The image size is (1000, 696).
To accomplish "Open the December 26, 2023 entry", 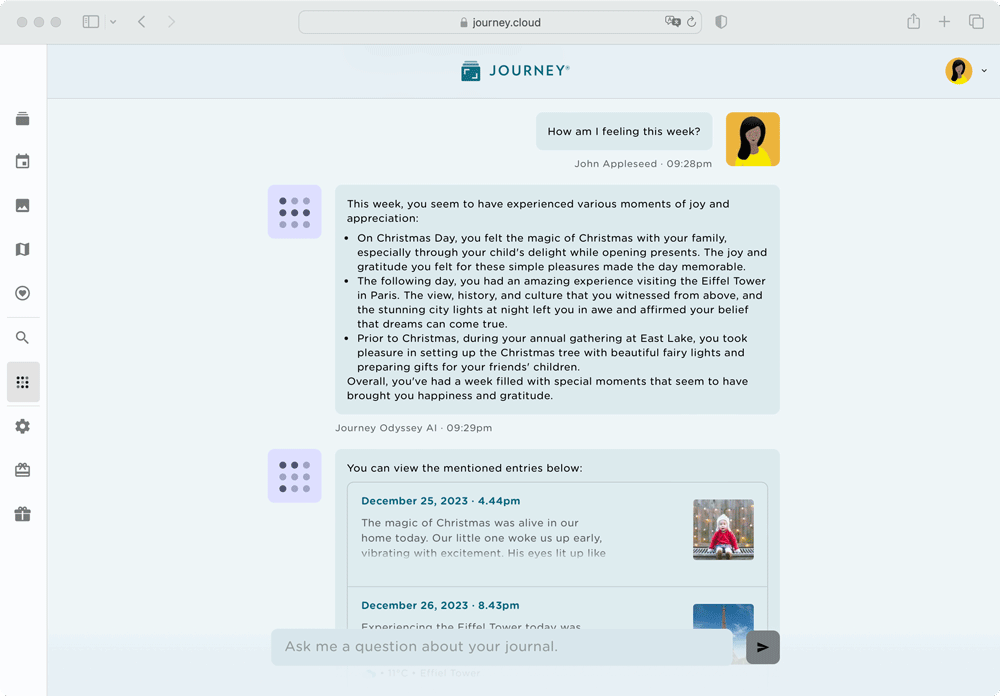I will click(441, 605).
